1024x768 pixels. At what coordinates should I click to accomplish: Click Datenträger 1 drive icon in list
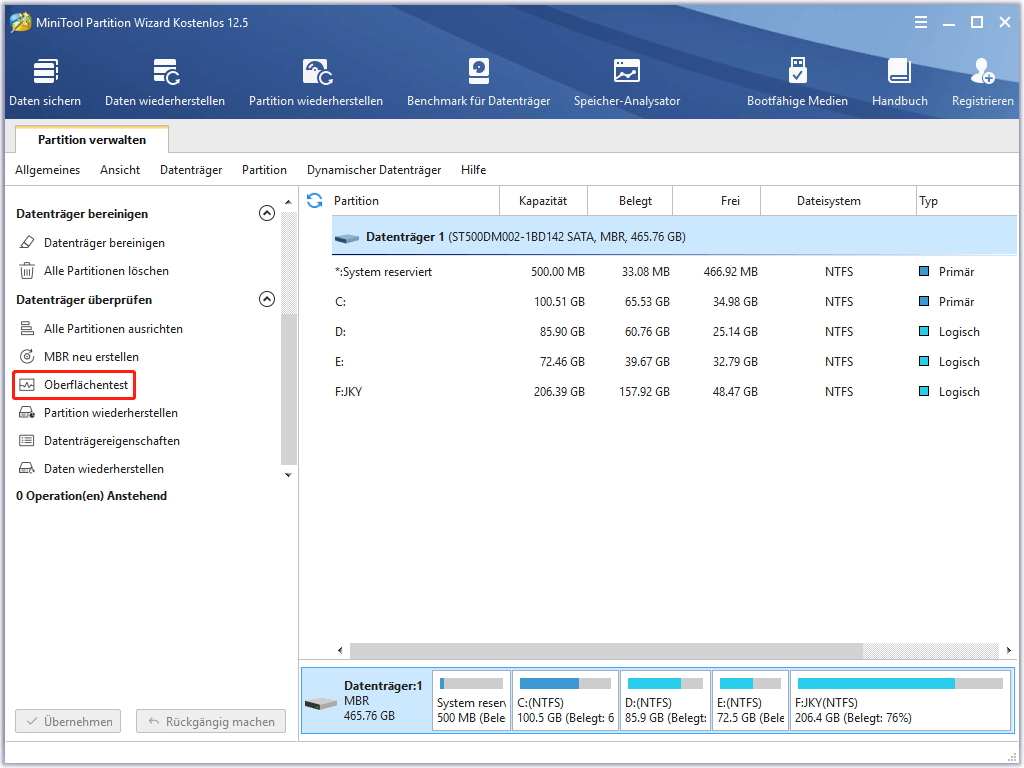[x=347, y=238]
